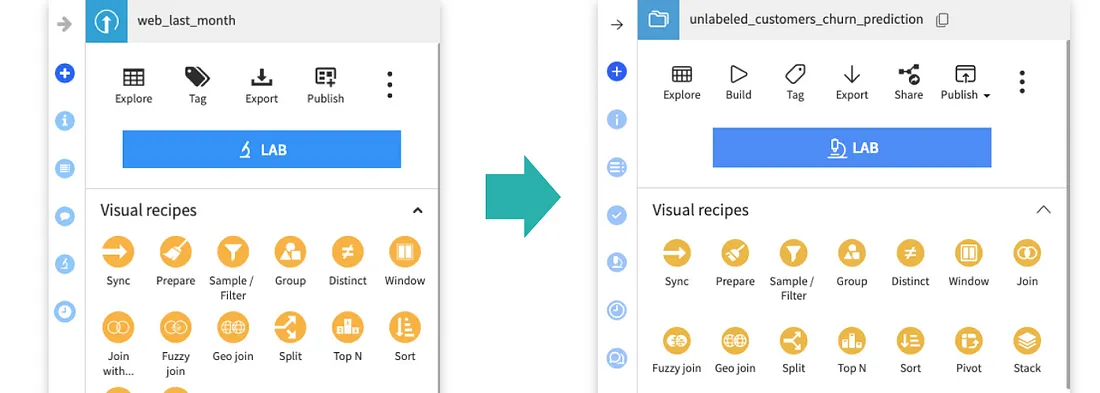The height and width of the screenshot is (393, 1100).
Task: Click the LAB button in churn_prediction panel
Action: click(x=852, y=147)
